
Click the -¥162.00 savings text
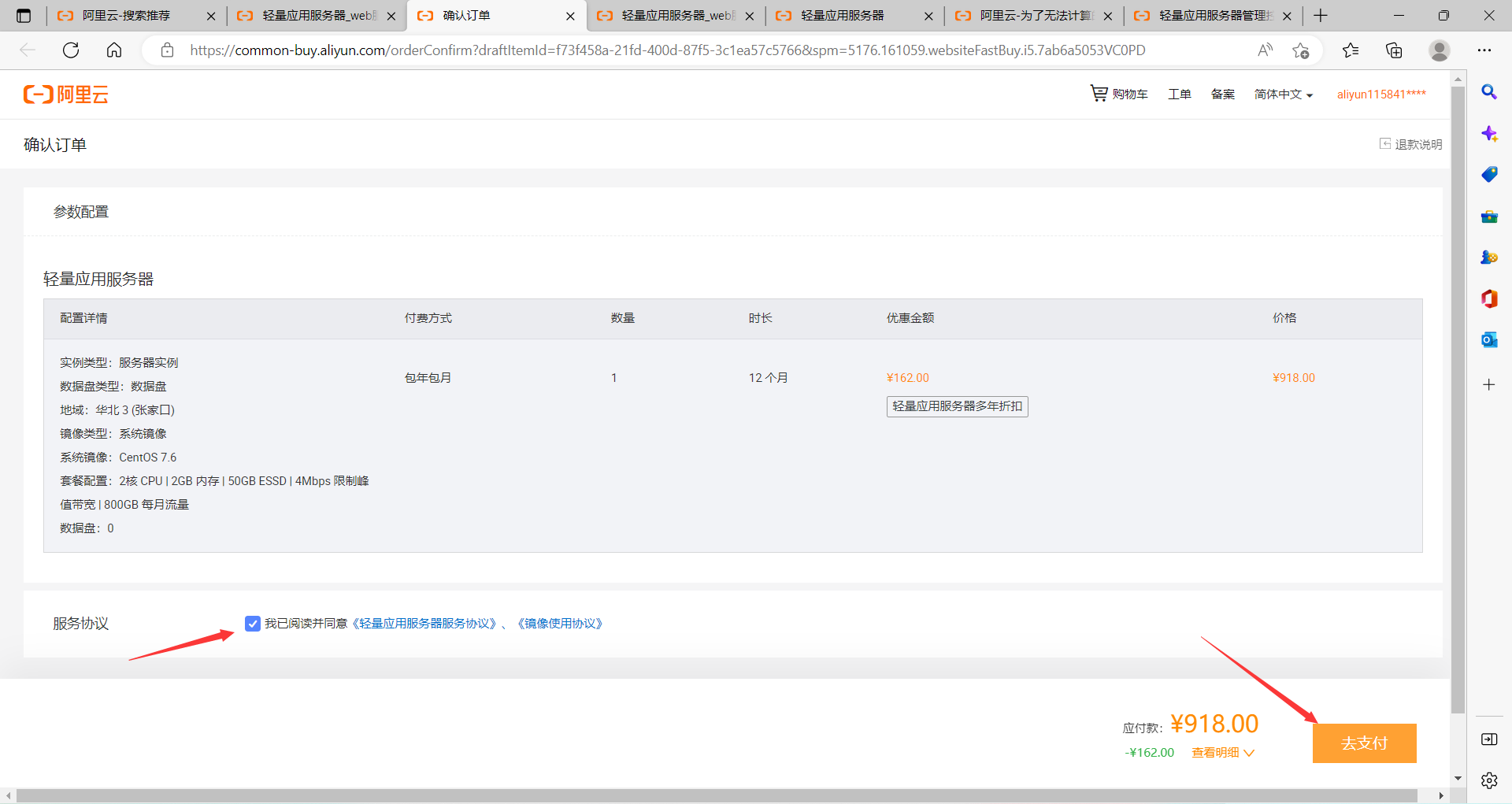tap(1150, 753)
